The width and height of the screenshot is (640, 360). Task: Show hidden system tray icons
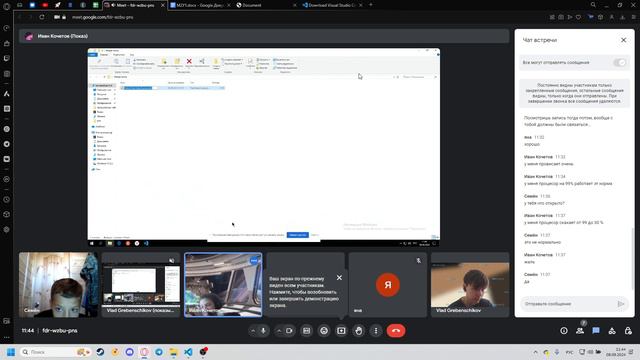(x=536, y=352)
